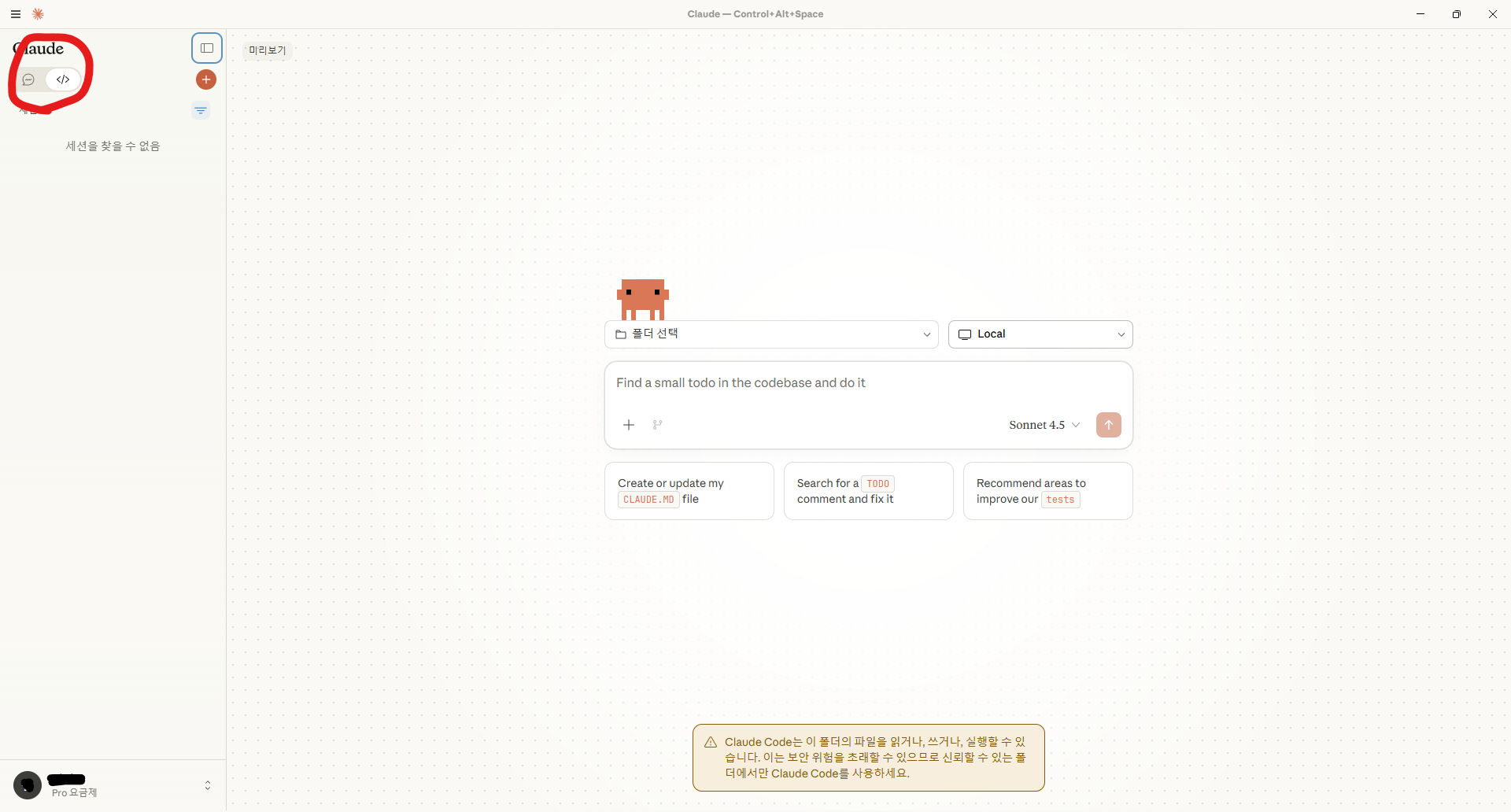Choose Recommend areas to improve tests suggestion
Viewport: 1511px width, 812px height.
(1048, 491)
